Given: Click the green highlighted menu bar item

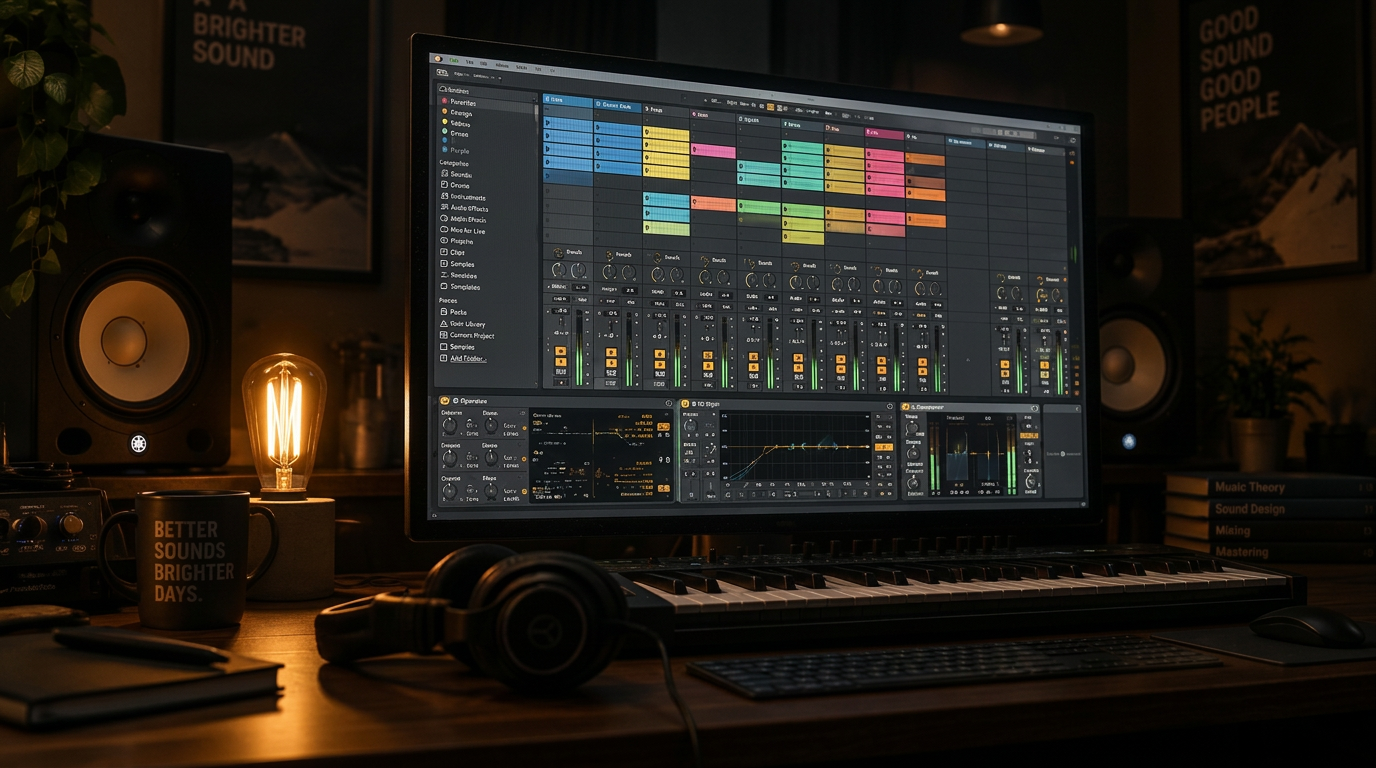Looking at the screenshot, I should point(454,62).
